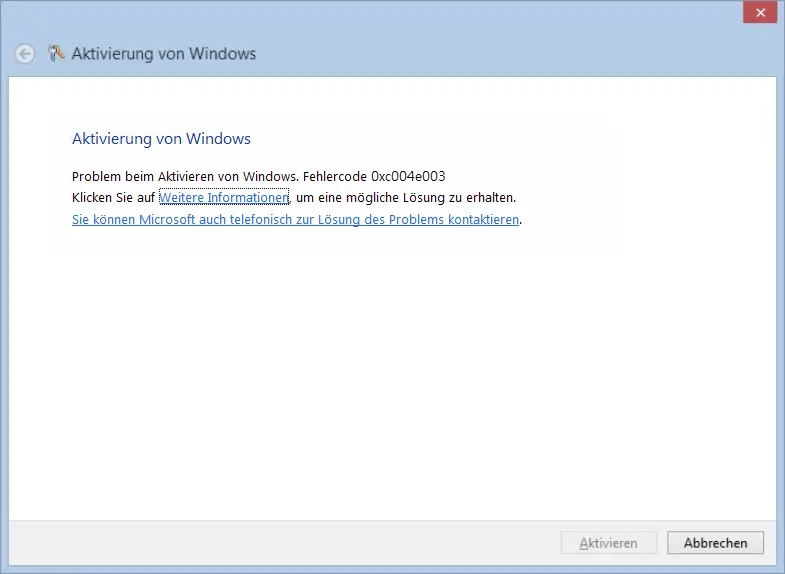Click the Abbrechen button
Image resolution: width=785 pixels, height=574 pixels.
tap(715, 543)
